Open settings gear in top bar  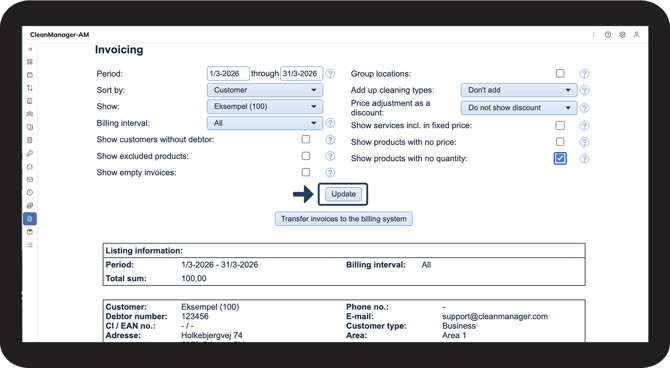click(x=622, y=35)
